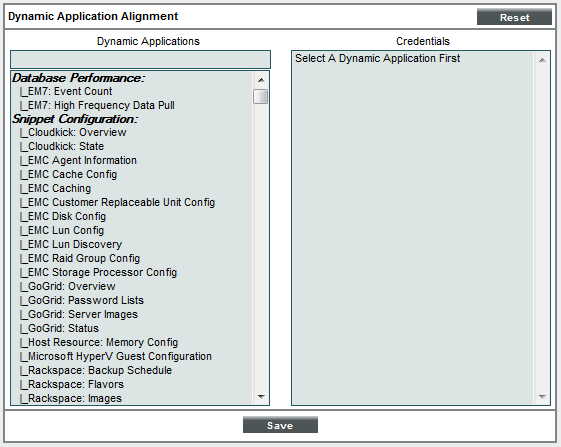Viewport: 561px width, 447px height.
Task: Click Select A Dynamic Application First entry
Action: point(377,58)
